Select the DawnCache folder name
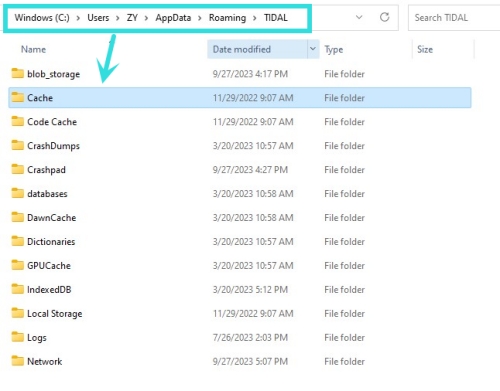Image resolution: width=500 pixels, height=391 pixels. [52, 218]
